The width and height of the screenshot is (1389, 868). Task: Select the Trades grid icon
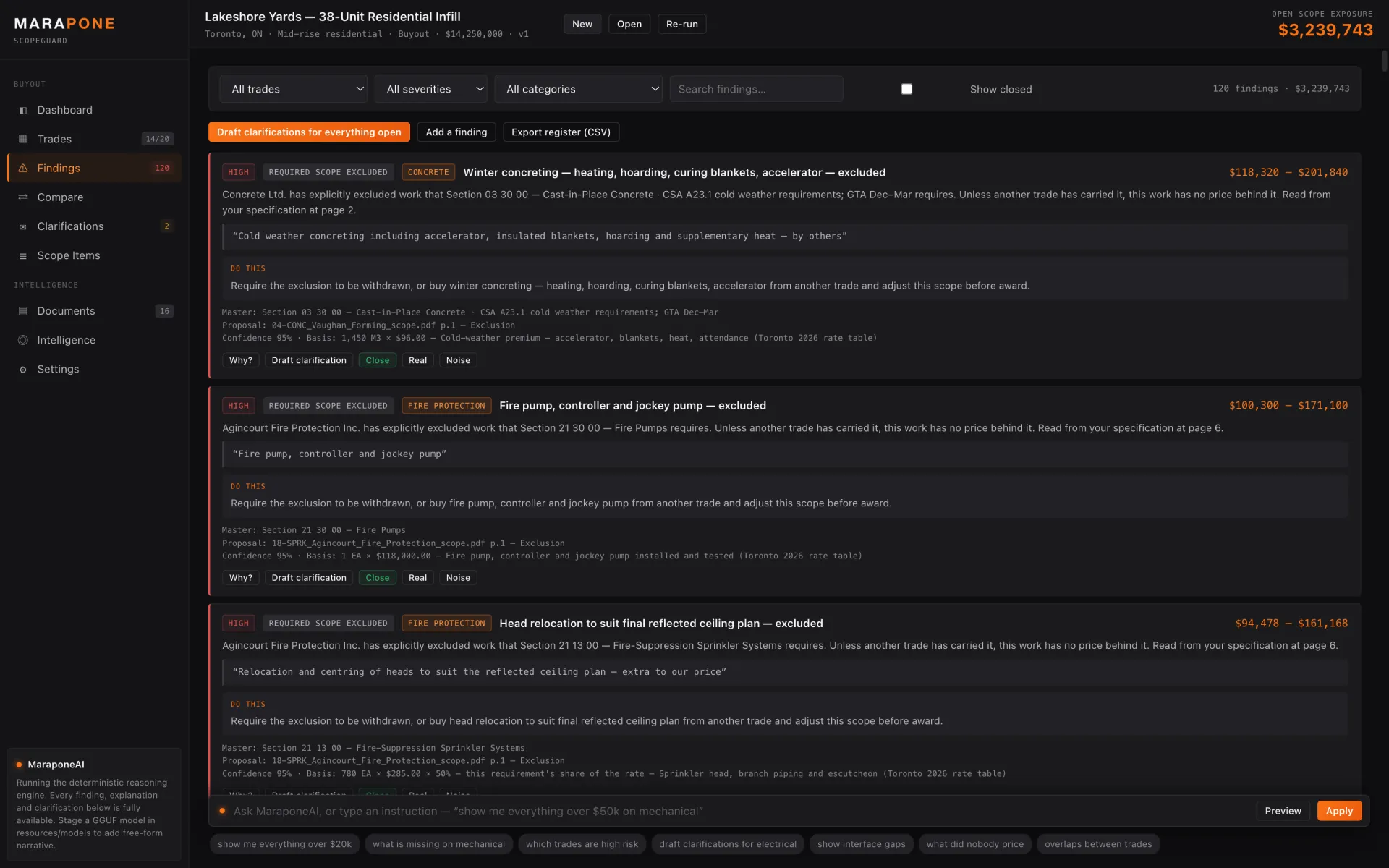click(23, 139)
